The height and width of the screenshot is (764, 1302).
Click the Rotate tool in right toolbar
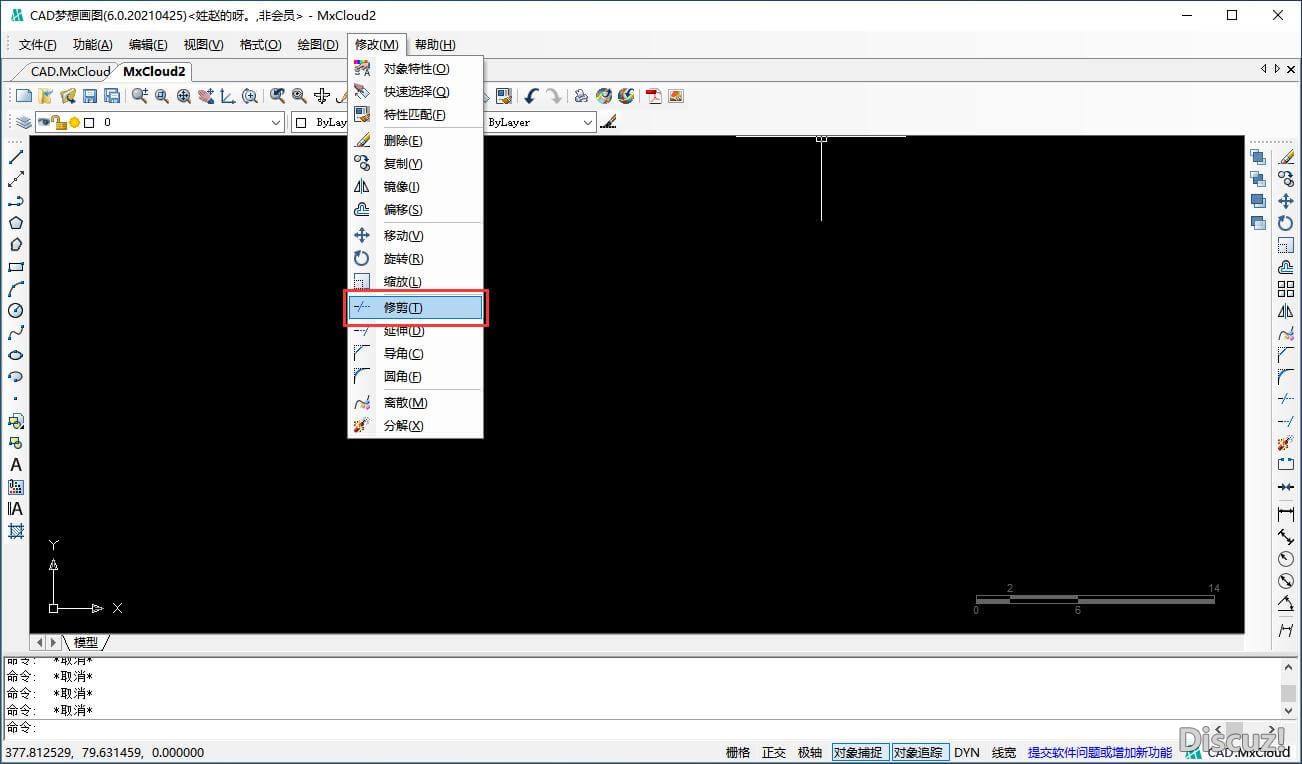(x=1286, y=223)
